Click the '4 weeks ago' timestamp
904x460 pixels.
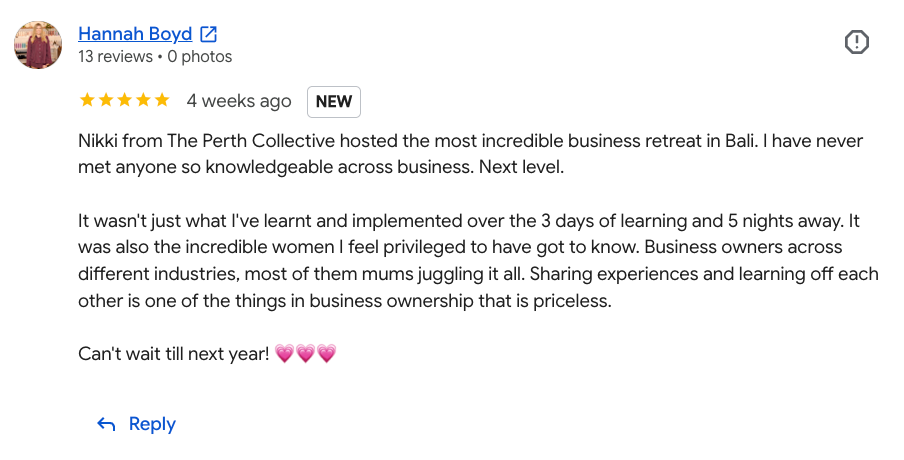click(x=239, y=101)
